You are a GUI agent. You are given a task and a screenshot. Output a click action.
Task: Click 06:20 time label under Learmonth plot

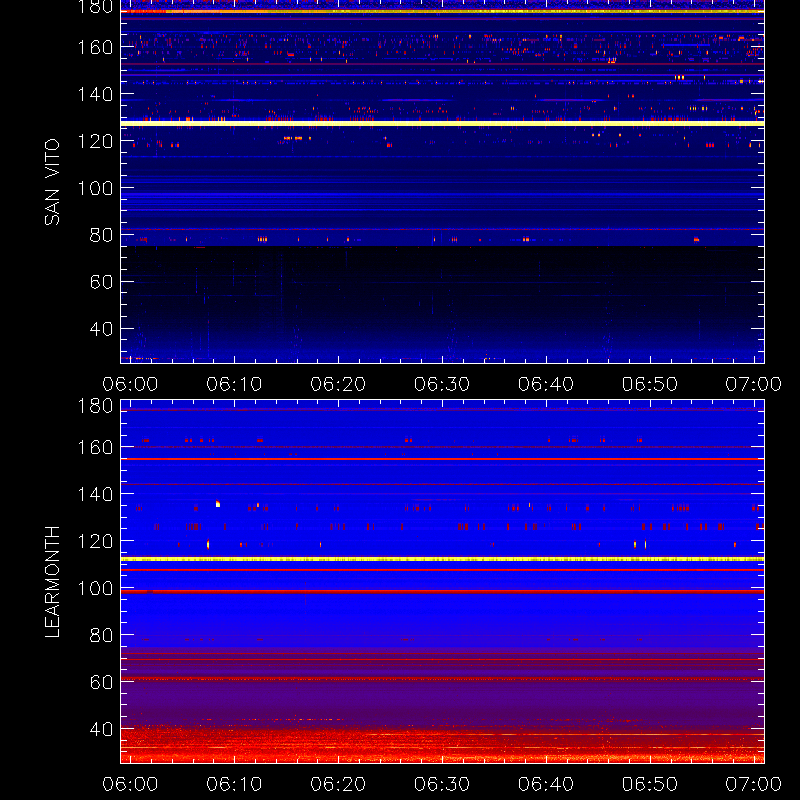tap(338, 784)
